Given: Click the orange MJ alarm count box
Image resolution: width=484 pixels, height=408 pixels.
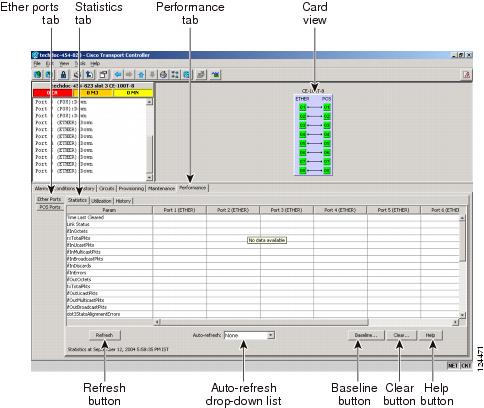Looking at the screenshot, I should (92, 93).
